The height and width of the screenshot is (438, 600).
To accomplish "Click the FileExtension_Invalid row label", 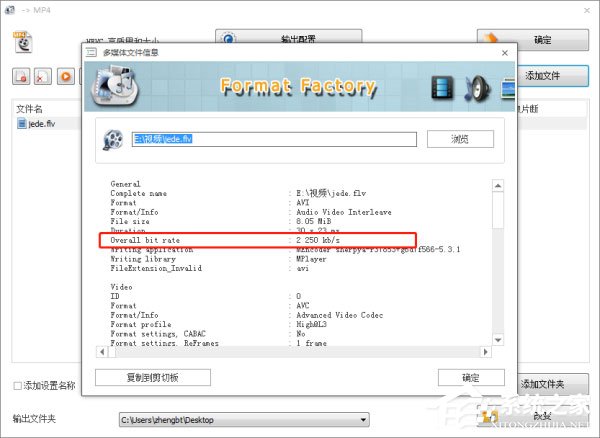I will (156, 268).
